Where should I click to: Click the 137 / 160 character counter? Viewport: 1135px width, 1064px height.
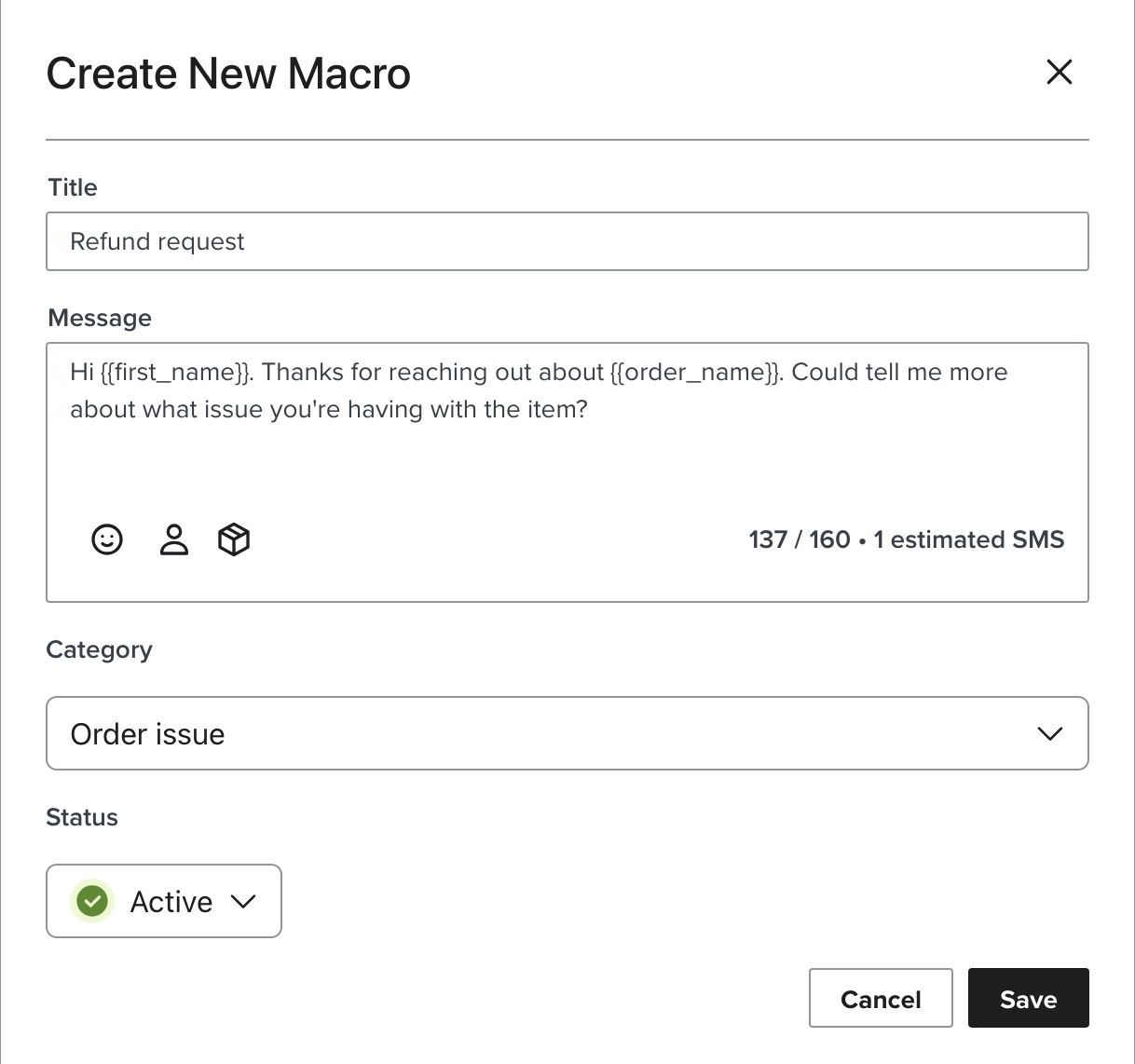[x=799, y=539]
